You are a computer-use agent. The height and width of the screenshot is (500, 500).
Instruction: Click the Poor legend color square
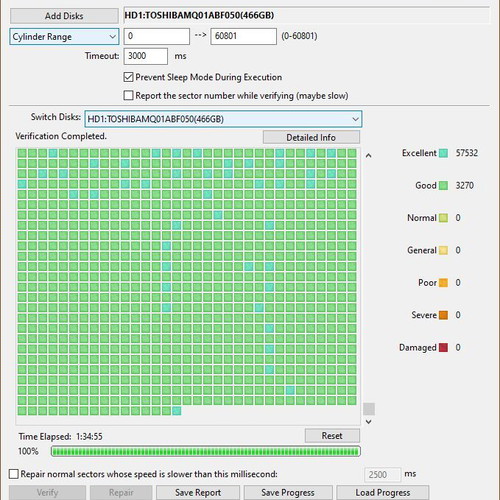coord(443,283)
